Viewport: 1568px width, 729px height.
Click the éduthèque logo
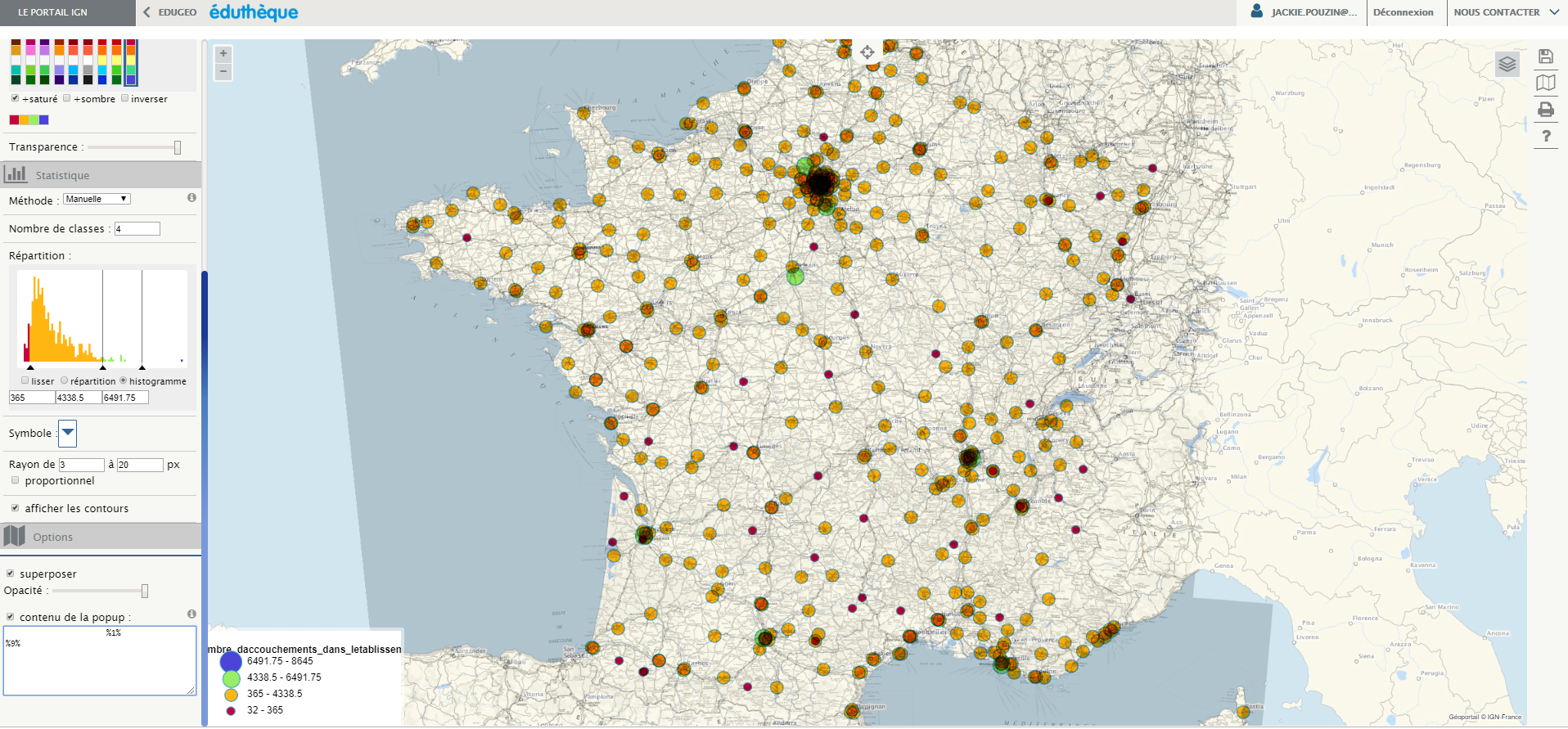[254, 12]
